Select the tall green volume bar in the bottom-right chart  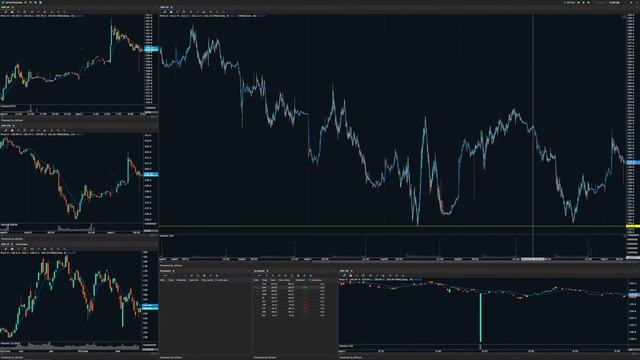click(480, 318)
